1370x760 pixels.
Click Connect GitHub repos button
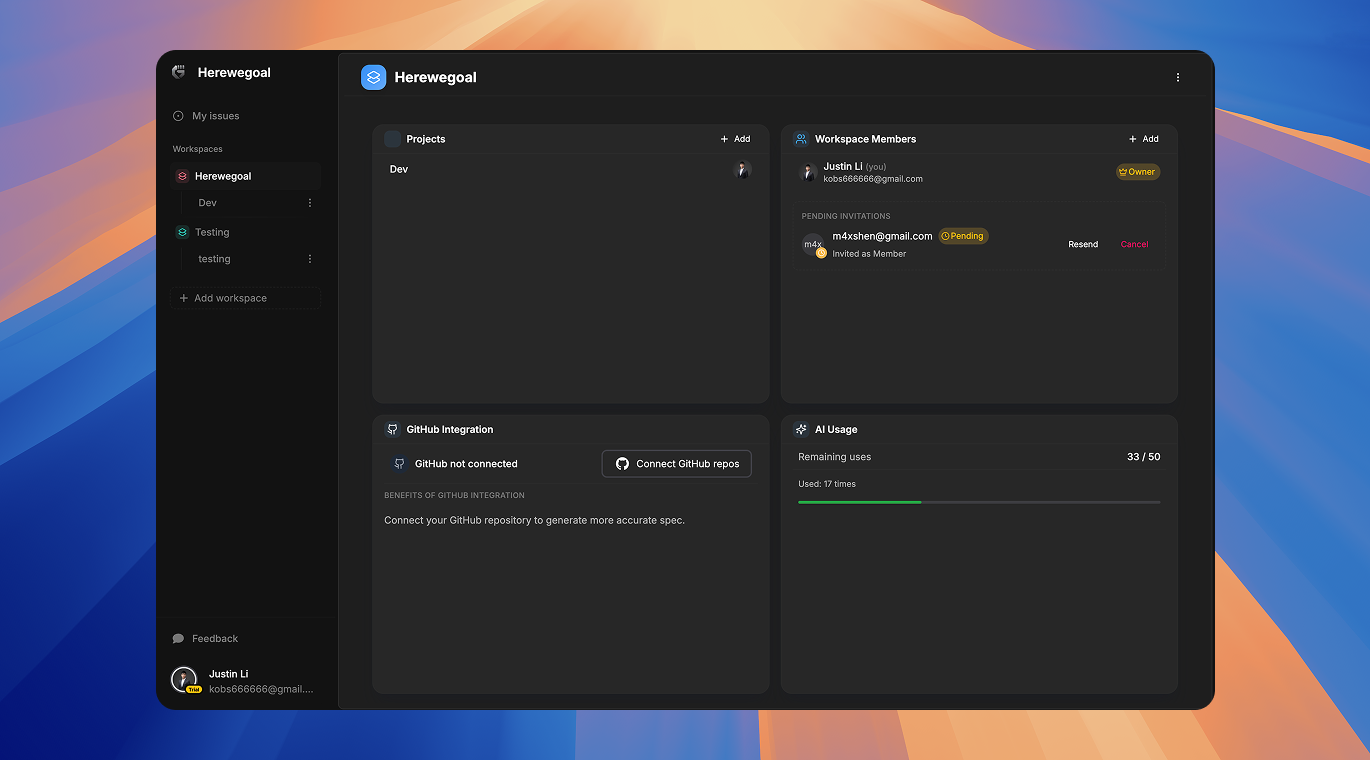(676, 464)
